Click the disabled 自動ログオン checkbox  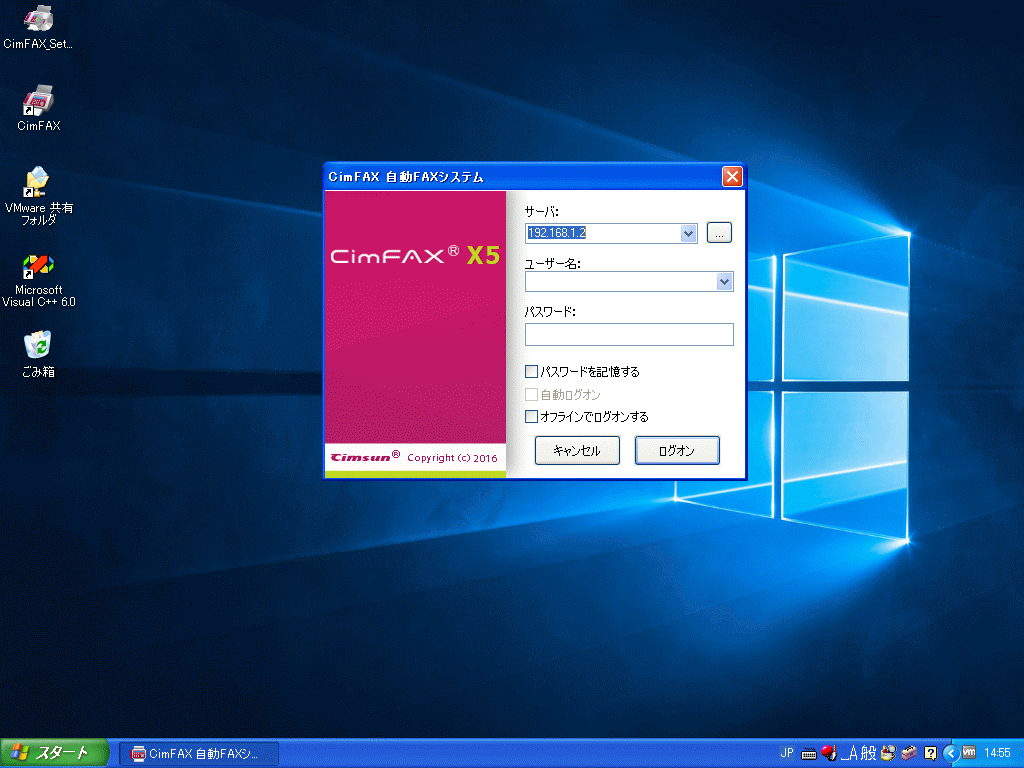(x=532, y=394)
